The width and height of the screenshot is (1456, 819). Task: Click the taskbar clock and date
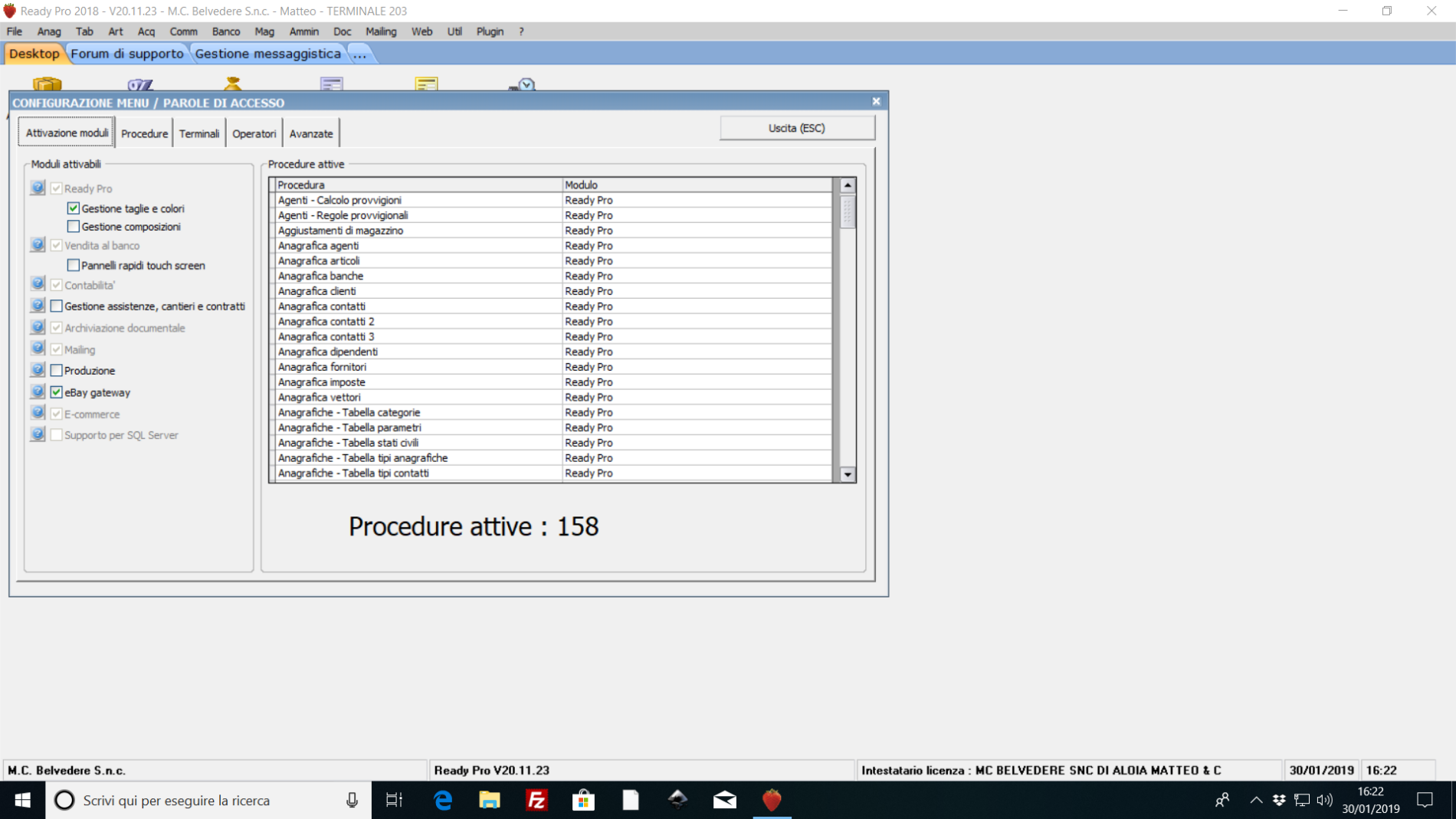pyautogui.click(x=1371, y=800)
